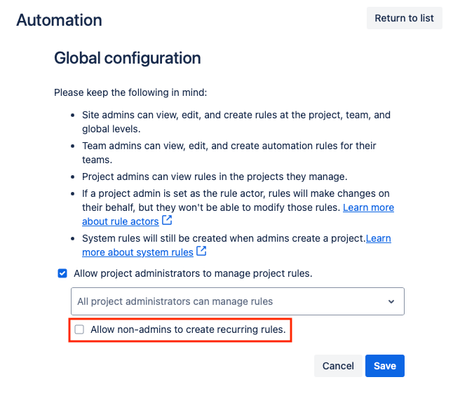Follow 'Learn more' link after 'modify those rules.'
Image resolution: width=453 pixels, height=393 pixels.
(368, 207)
